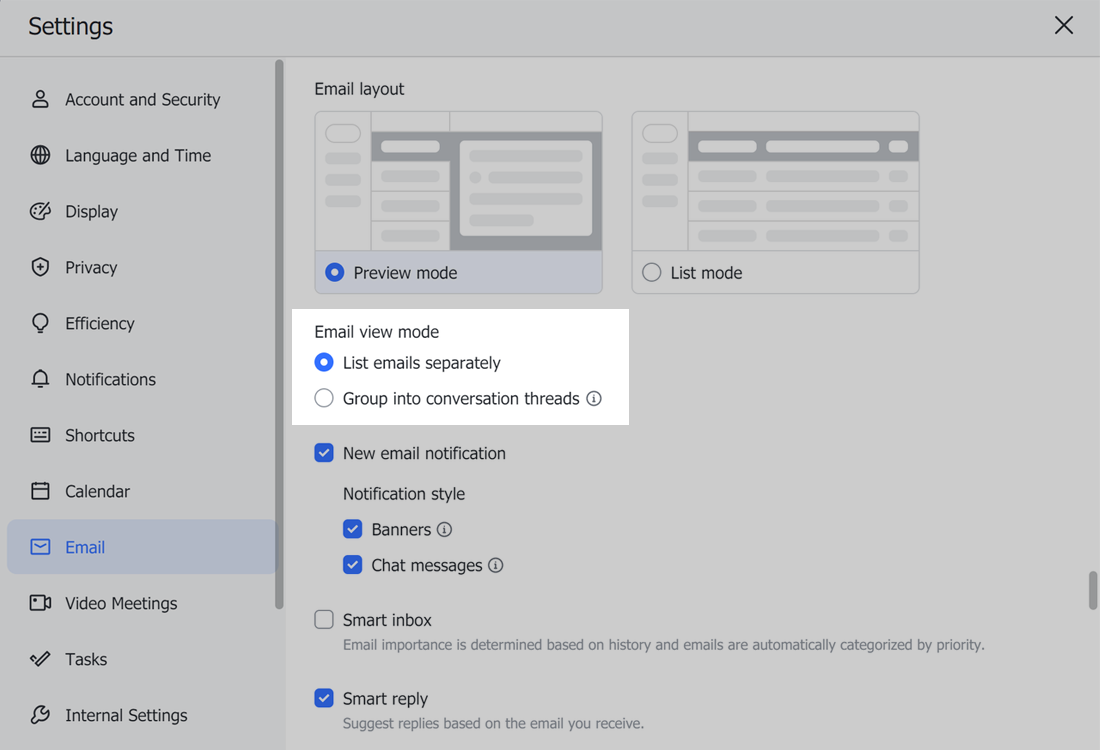
Task: Click the Shortcuts keyboard icon
Action: pos(40,435)
